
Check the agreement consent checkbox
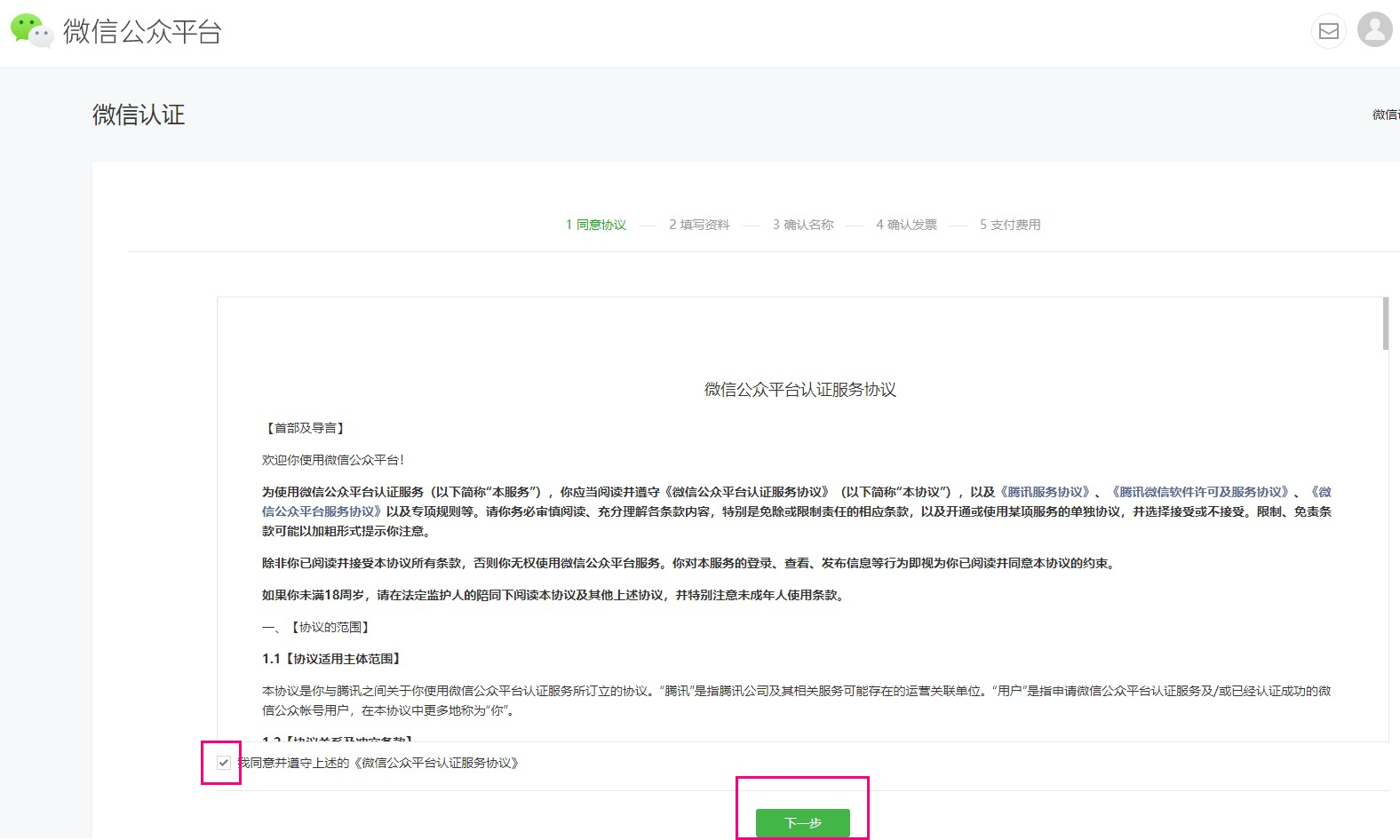tap(224, 763)
